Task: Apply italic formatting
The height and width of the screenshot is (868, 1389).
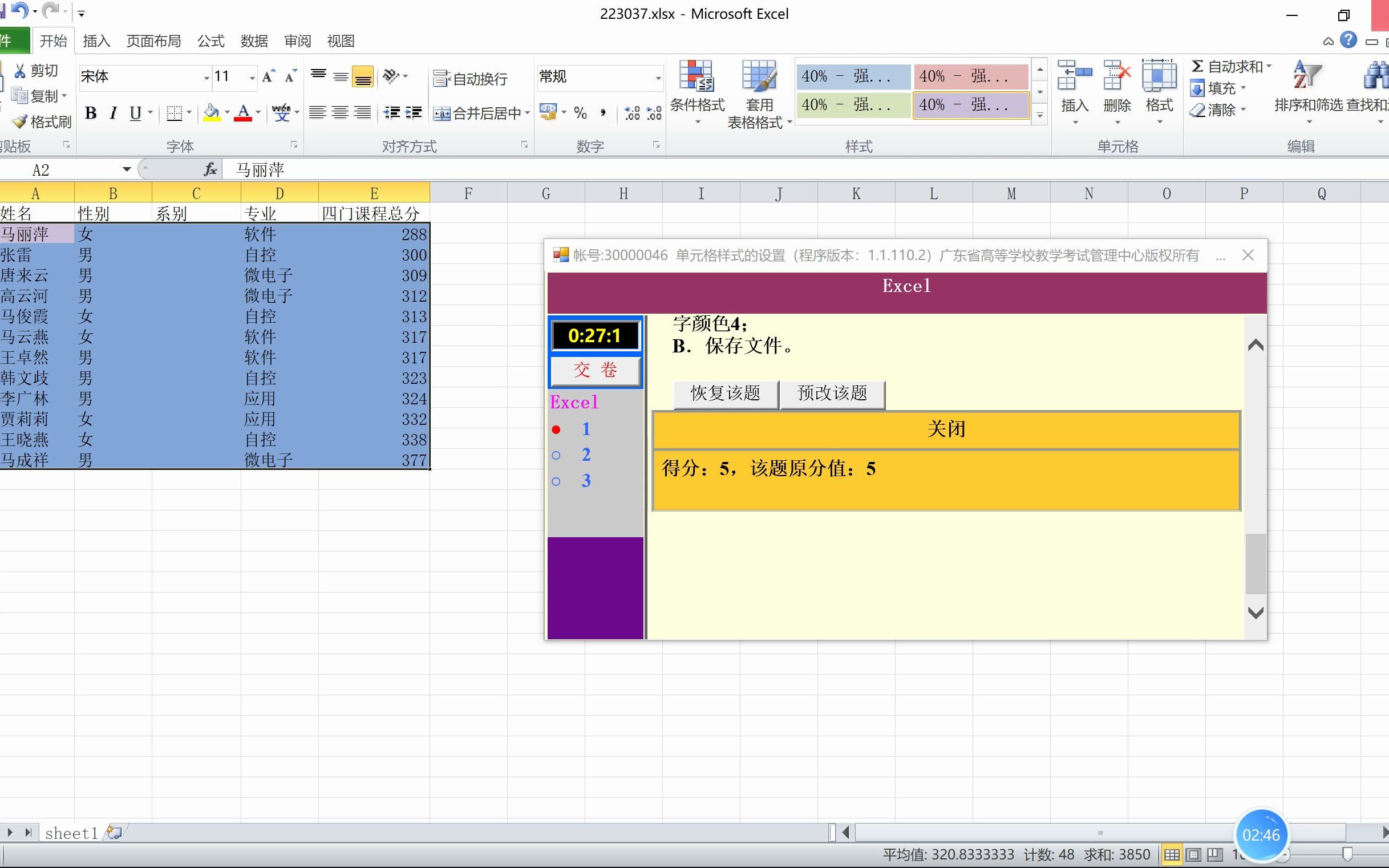Action: pyautogui.click(x=112, y=113)
